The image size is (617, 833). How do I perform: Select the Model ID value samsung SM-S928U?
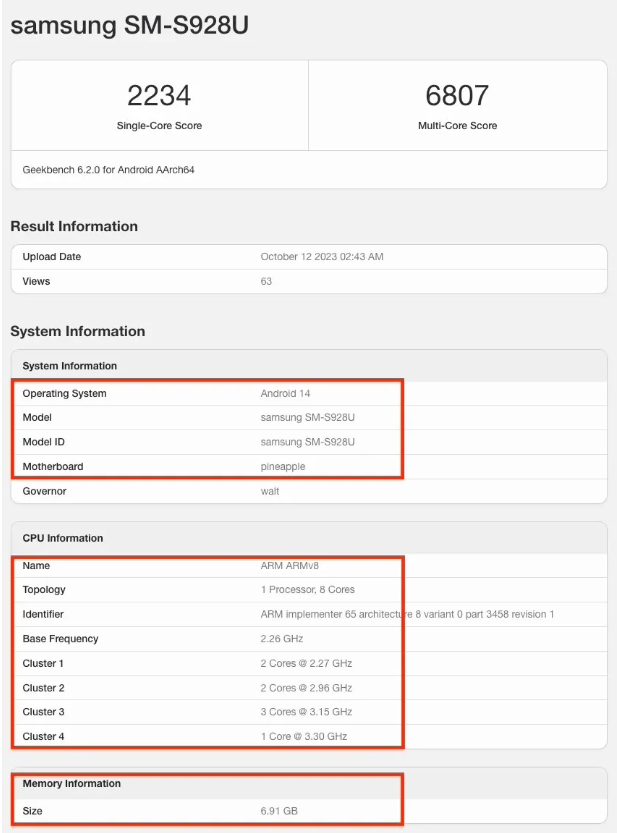(308, 442)
